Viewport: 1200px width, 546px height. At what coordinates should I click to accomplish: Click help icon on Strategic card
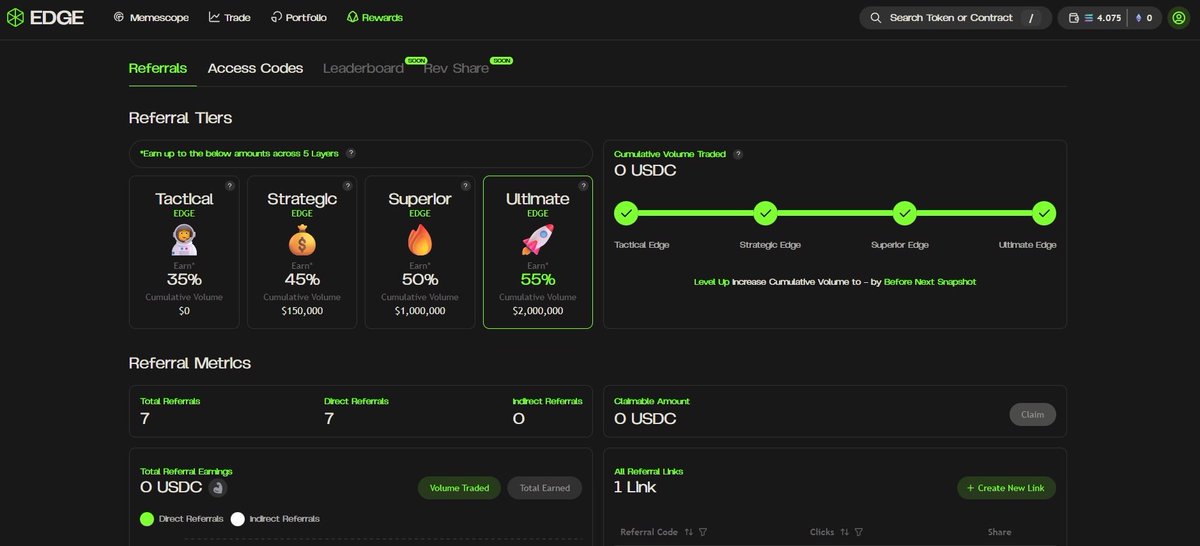click(x=347, y=186)
